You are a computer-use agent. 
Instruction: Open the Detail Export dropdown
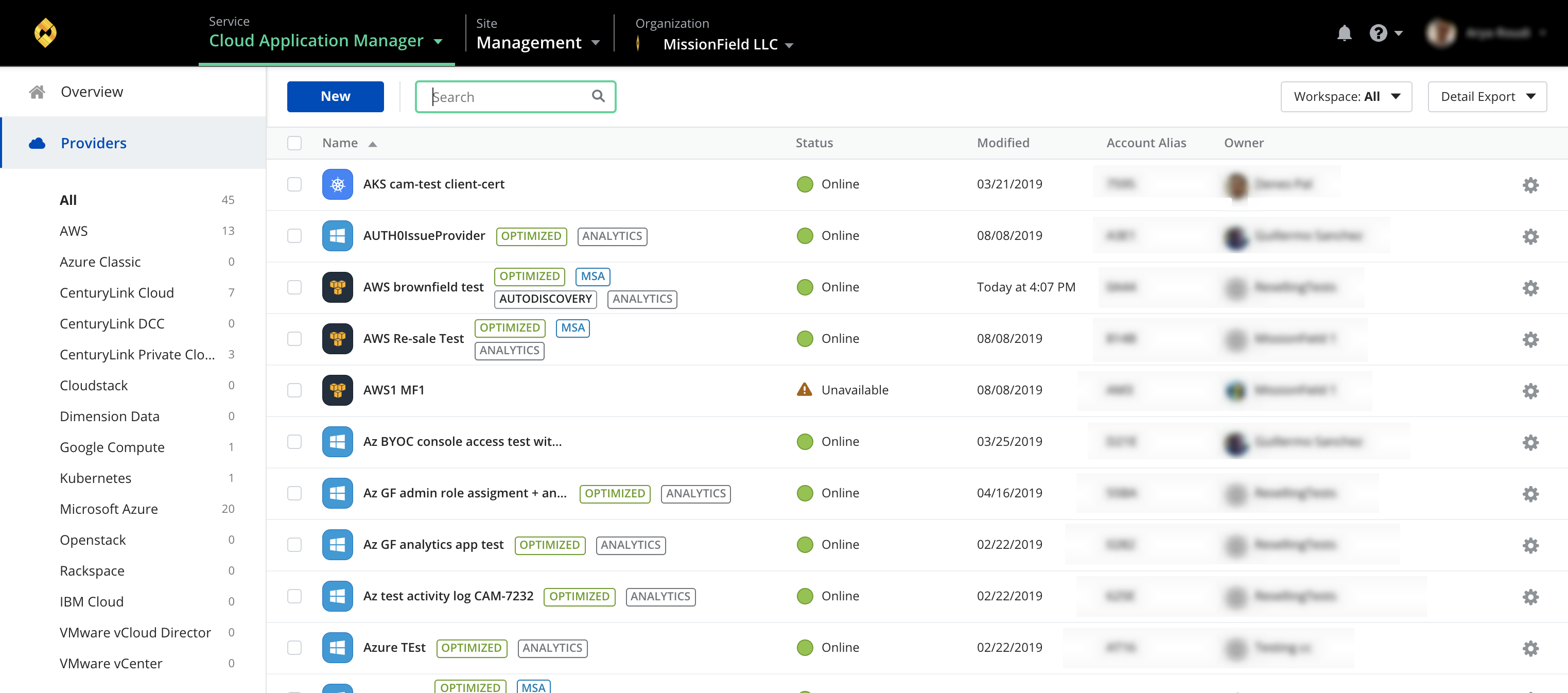click(1487, 96)
